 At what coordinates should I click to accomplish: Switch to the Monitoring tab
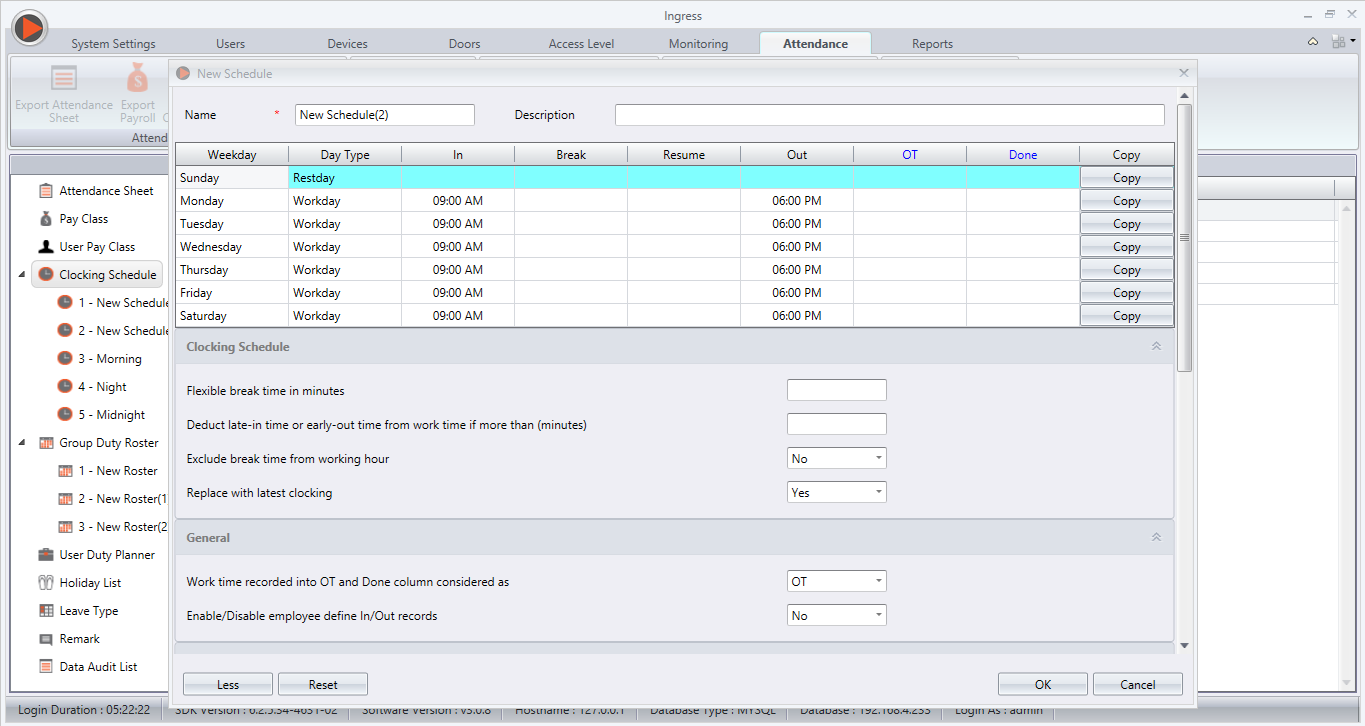[x=698, y=43]
